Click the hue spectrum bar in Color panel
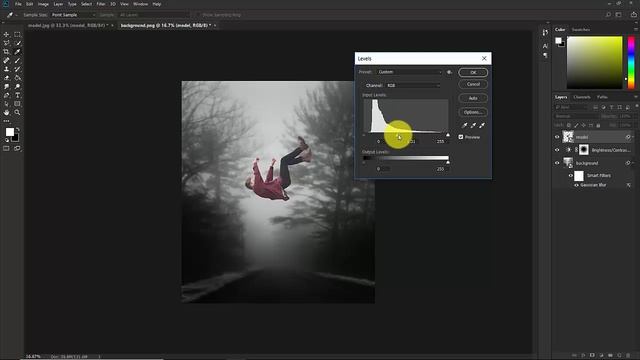Image resolution: width=640 pixels, height=360 pixels. point(631,62)
